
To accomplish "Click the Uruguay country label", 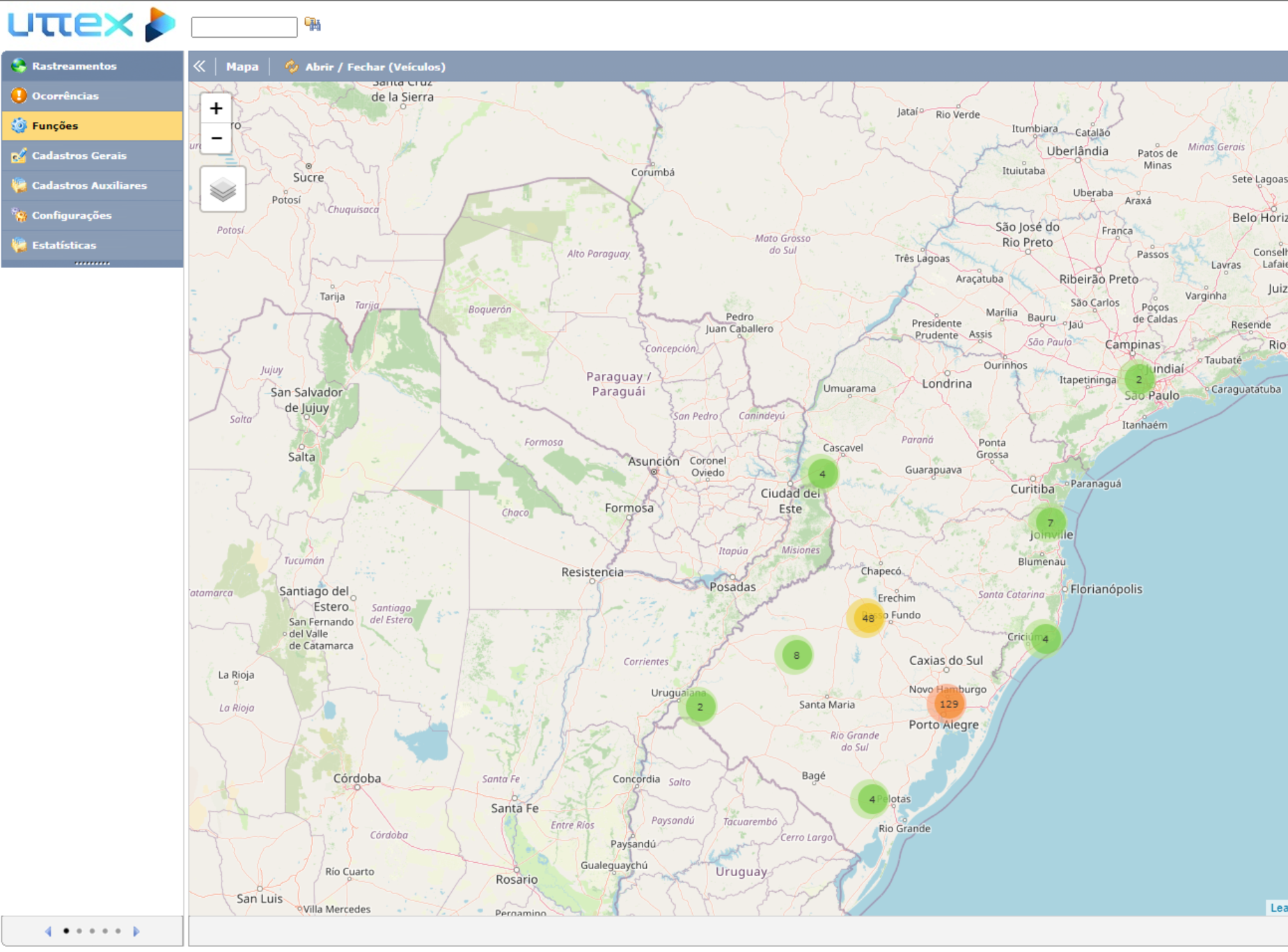I will point(741,872).
